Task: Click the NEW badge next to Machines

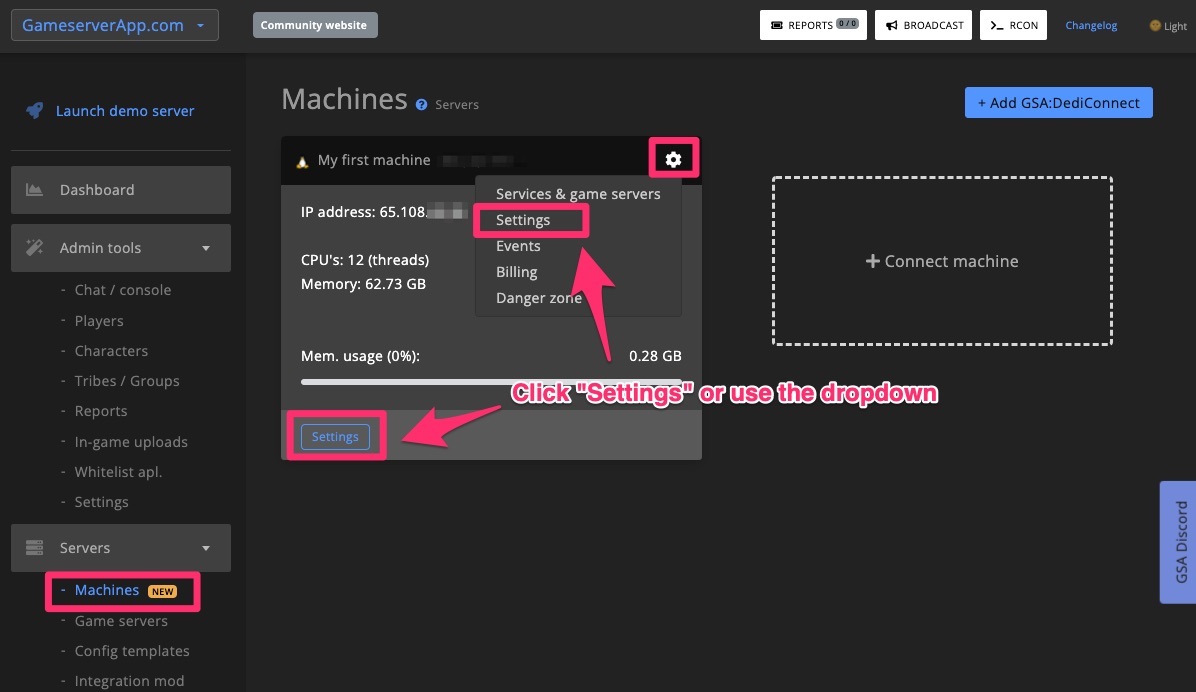Action: [162, 591]
